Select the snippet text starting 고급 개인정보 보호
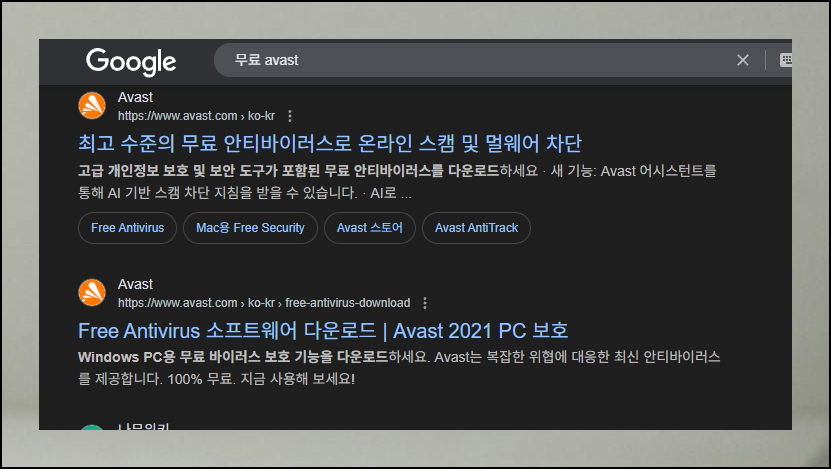Viewport: 831px width, 469px height. [x=397, y=182]
